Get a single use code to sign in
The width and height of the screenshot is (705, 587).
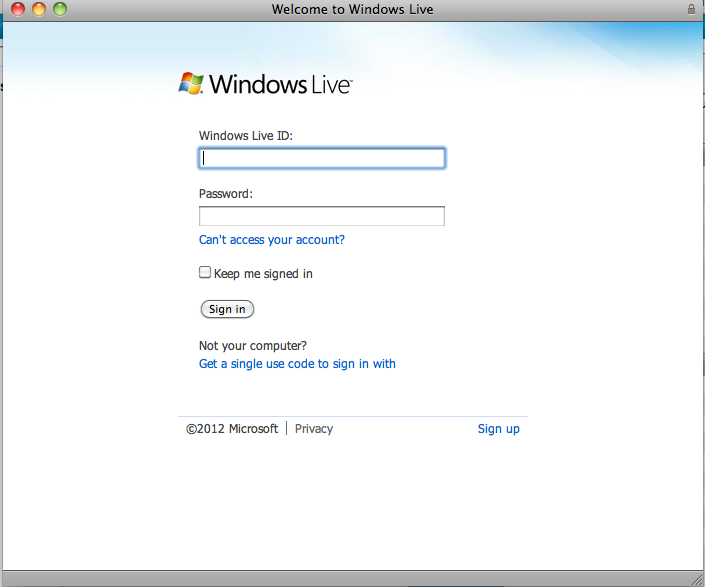(x=297, y=364)
